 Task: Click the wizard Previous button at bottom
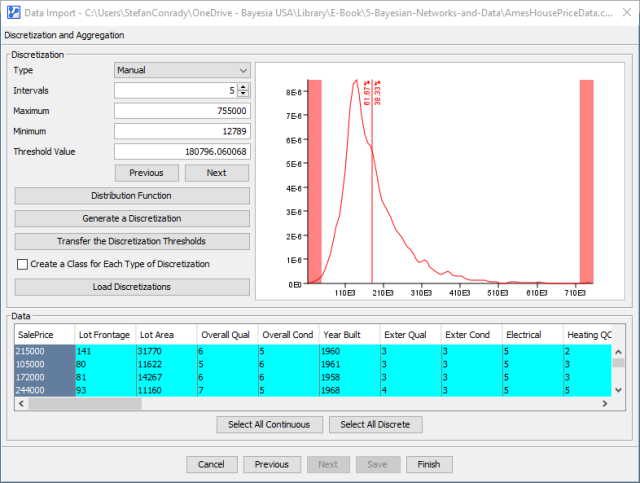[272, 465]
